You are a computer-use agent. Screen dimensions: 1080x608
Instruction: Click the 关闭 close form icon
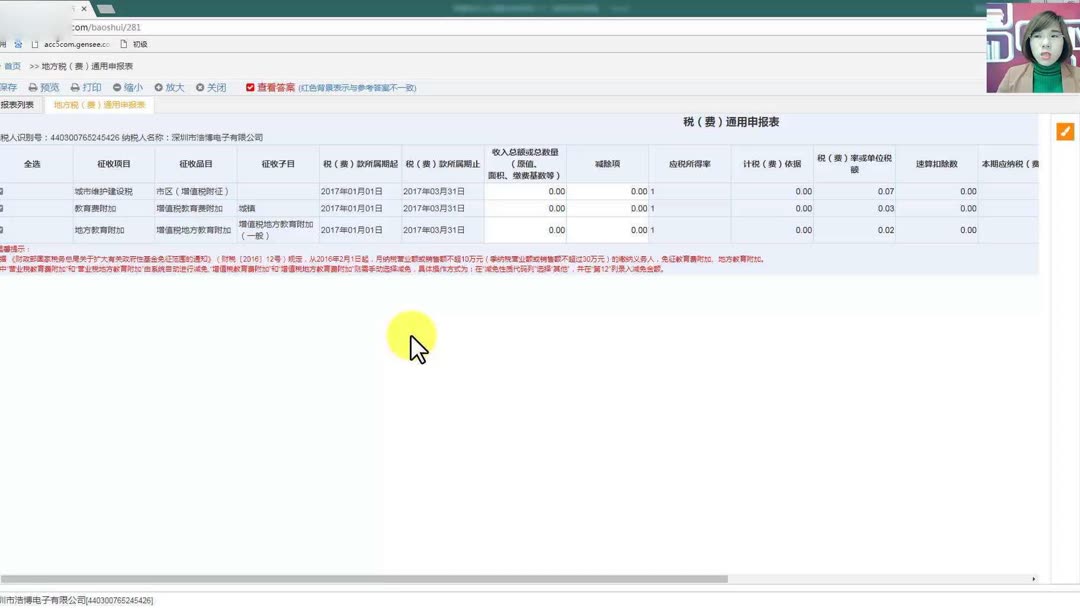pyautogui.click(x=199, y=87)
